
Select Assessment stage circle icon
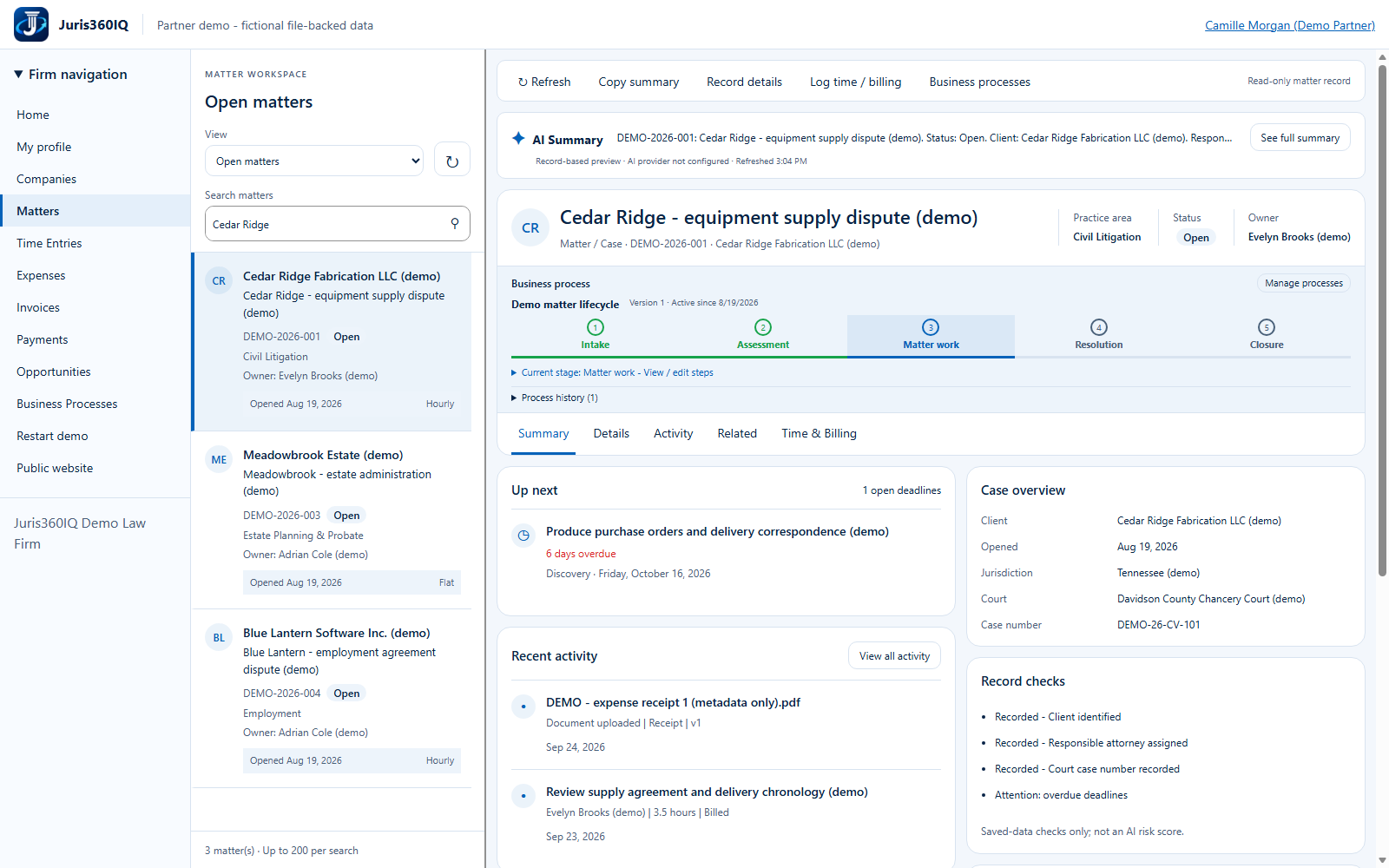coord(763,327)
